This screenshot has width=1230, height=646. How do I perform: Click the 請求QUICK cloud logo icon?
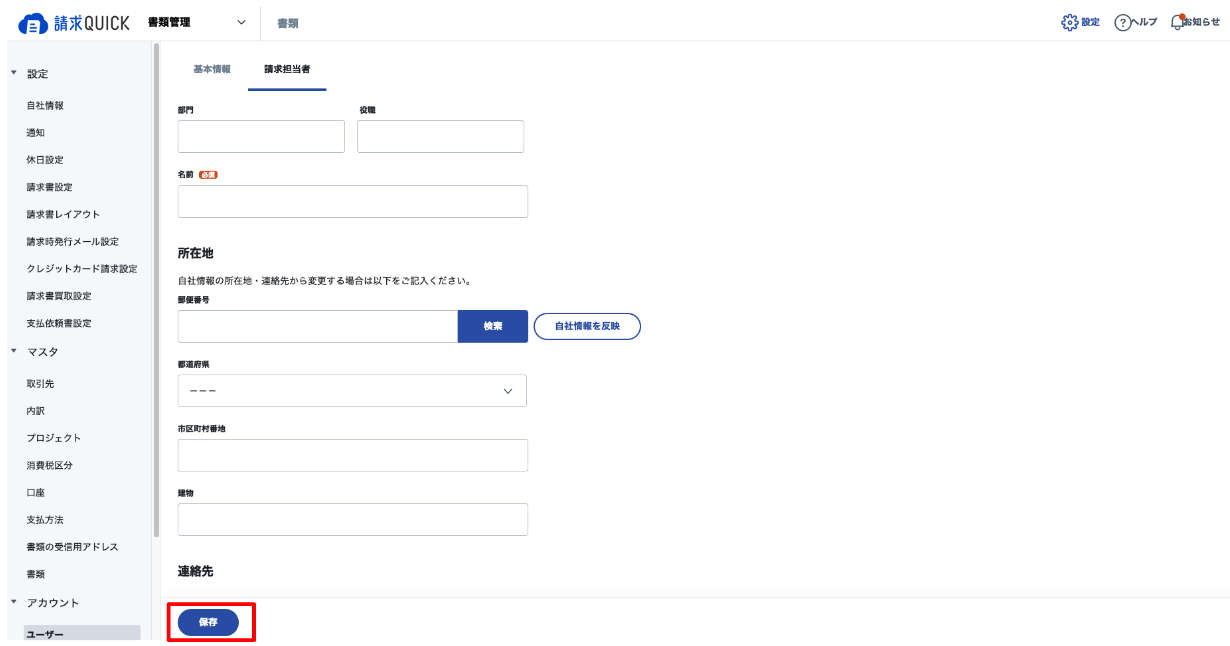click(32, 22)
